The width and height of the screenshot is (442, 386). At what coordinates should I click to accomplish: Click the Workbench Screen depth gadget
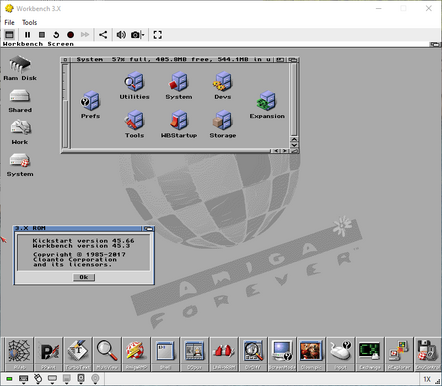coord(435,44)
